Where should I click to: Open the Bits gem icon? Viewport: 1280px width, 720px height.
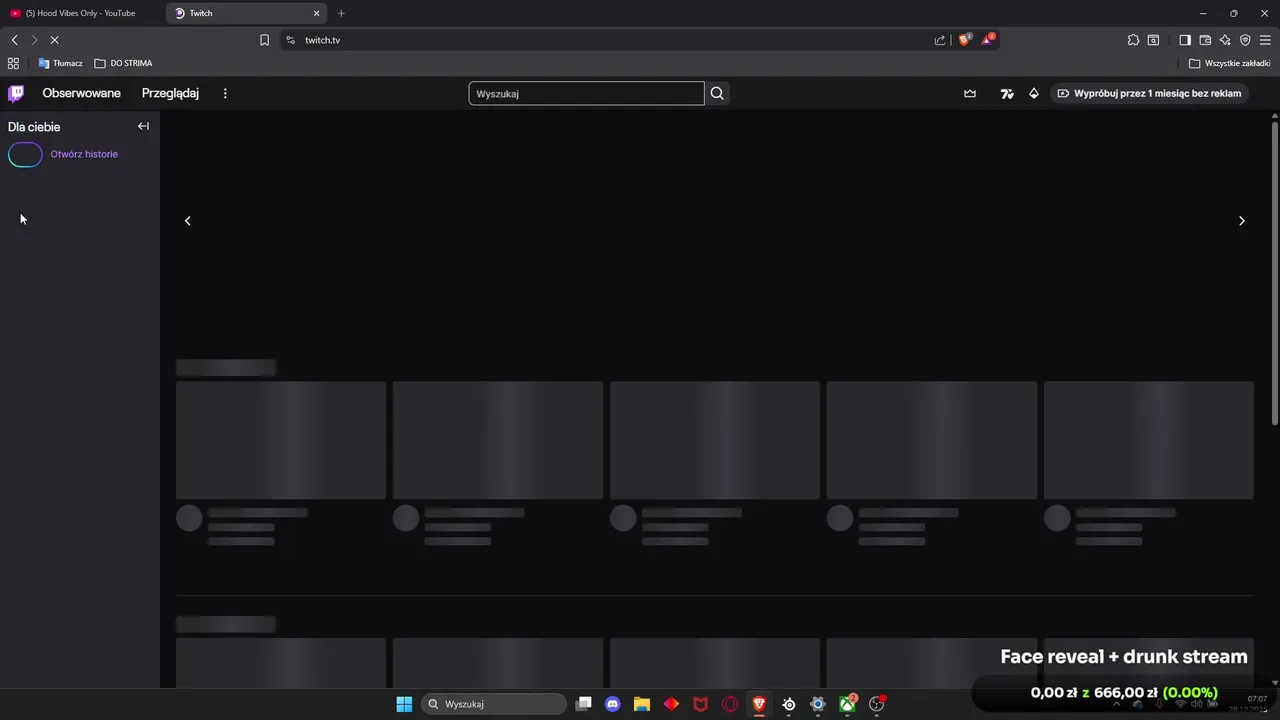point(1034,93)
